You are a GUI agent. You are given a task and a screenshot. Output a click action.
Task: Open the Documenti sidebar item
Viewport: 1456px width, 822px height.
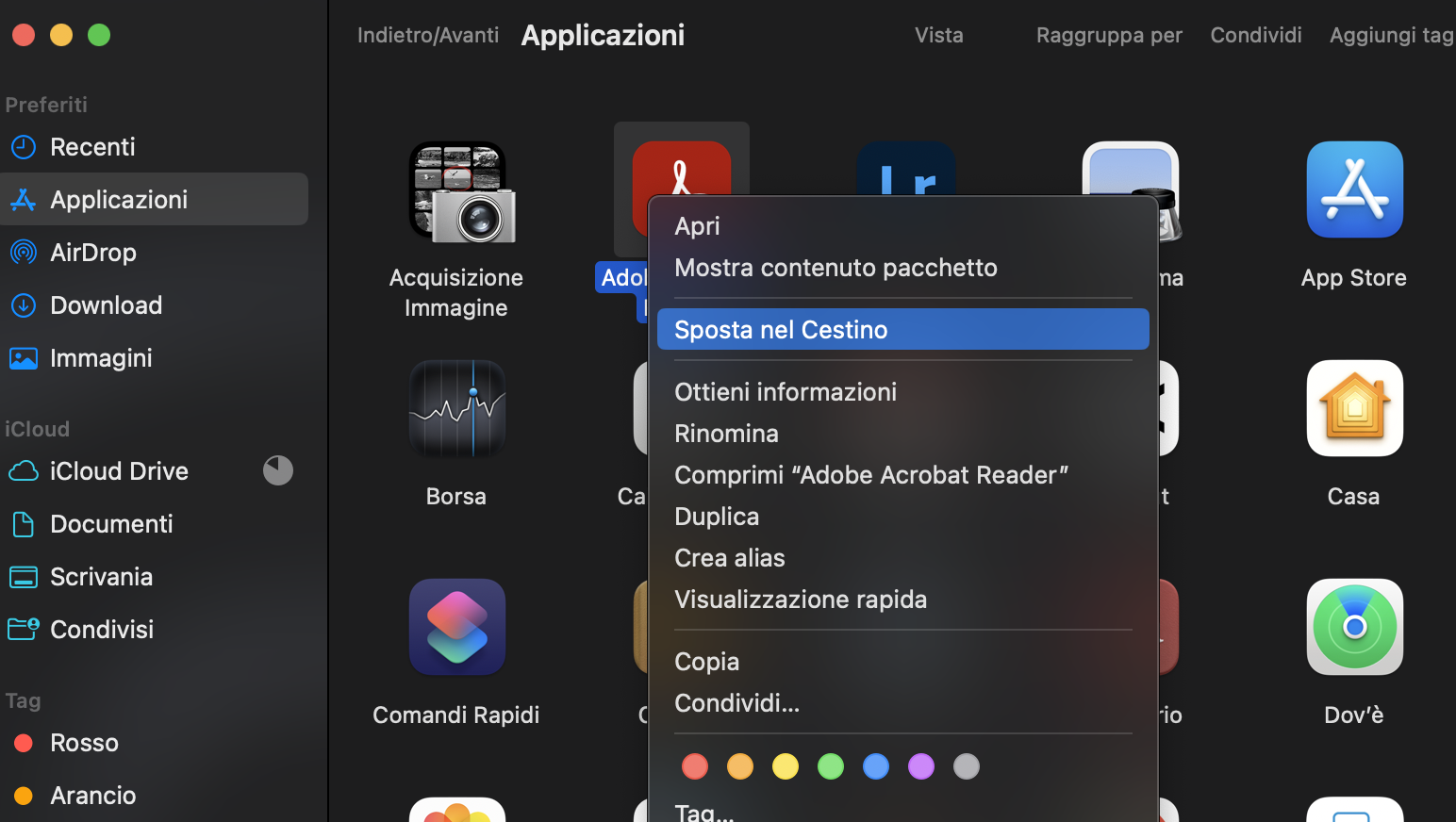click(x=111, y=523)
